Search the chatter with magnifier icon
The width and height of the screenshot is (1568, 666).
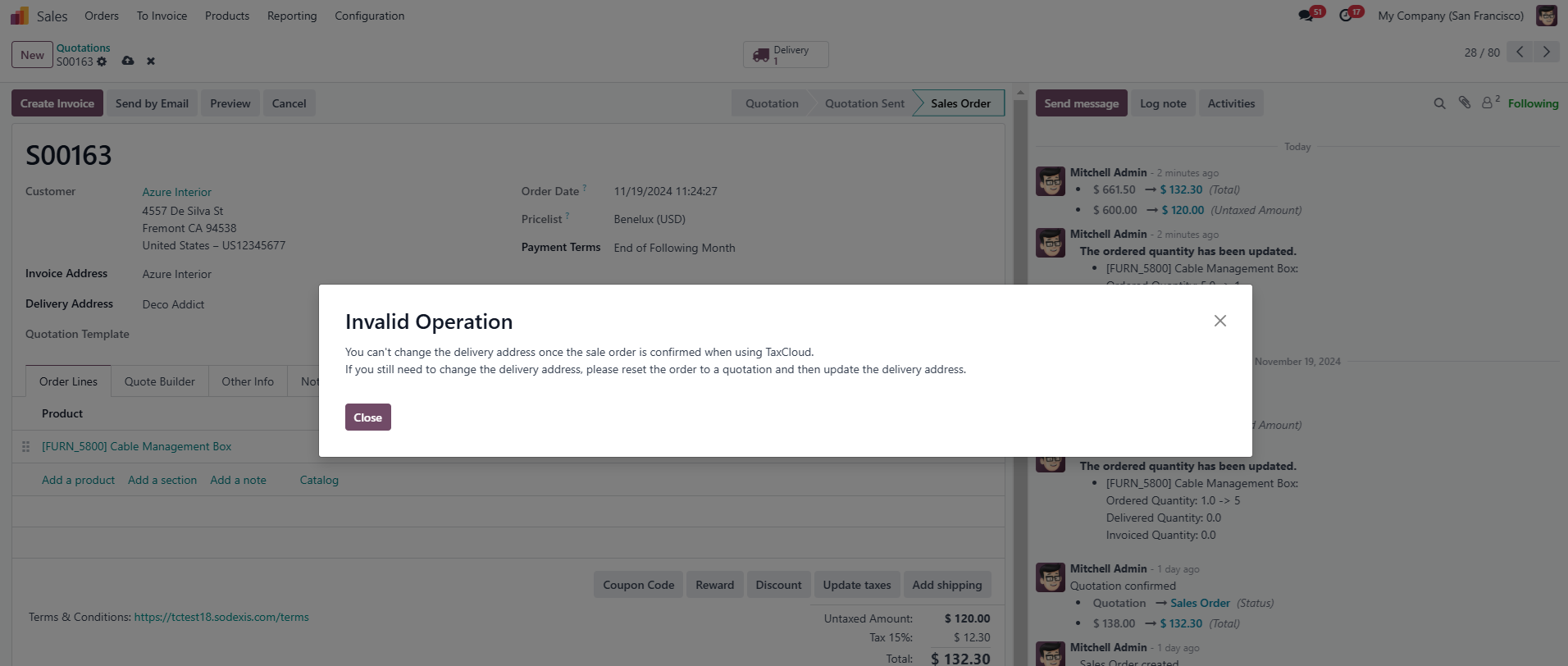pyautogui.click(x=1439, y=103)
